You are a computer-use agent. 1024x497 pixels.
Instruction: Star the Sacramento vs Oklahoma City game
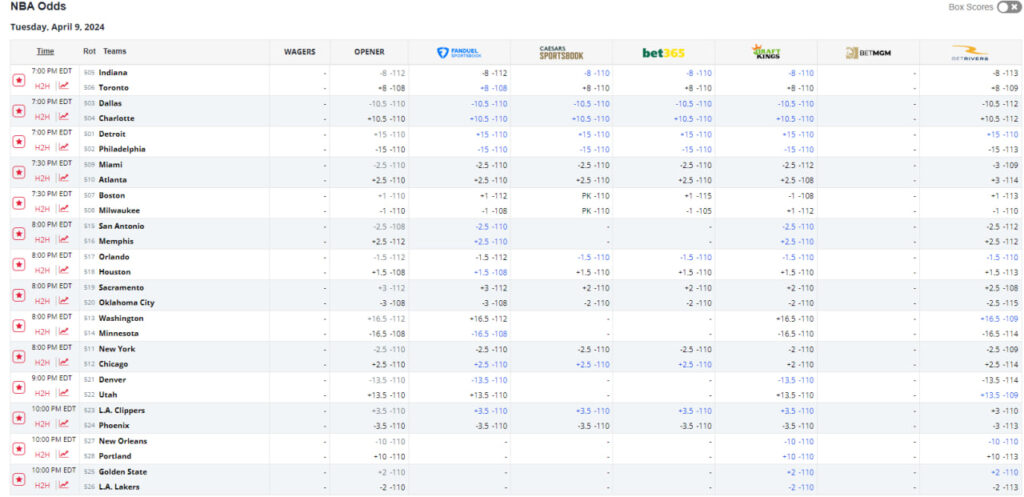pyautogui.click(x=18, y=295)
